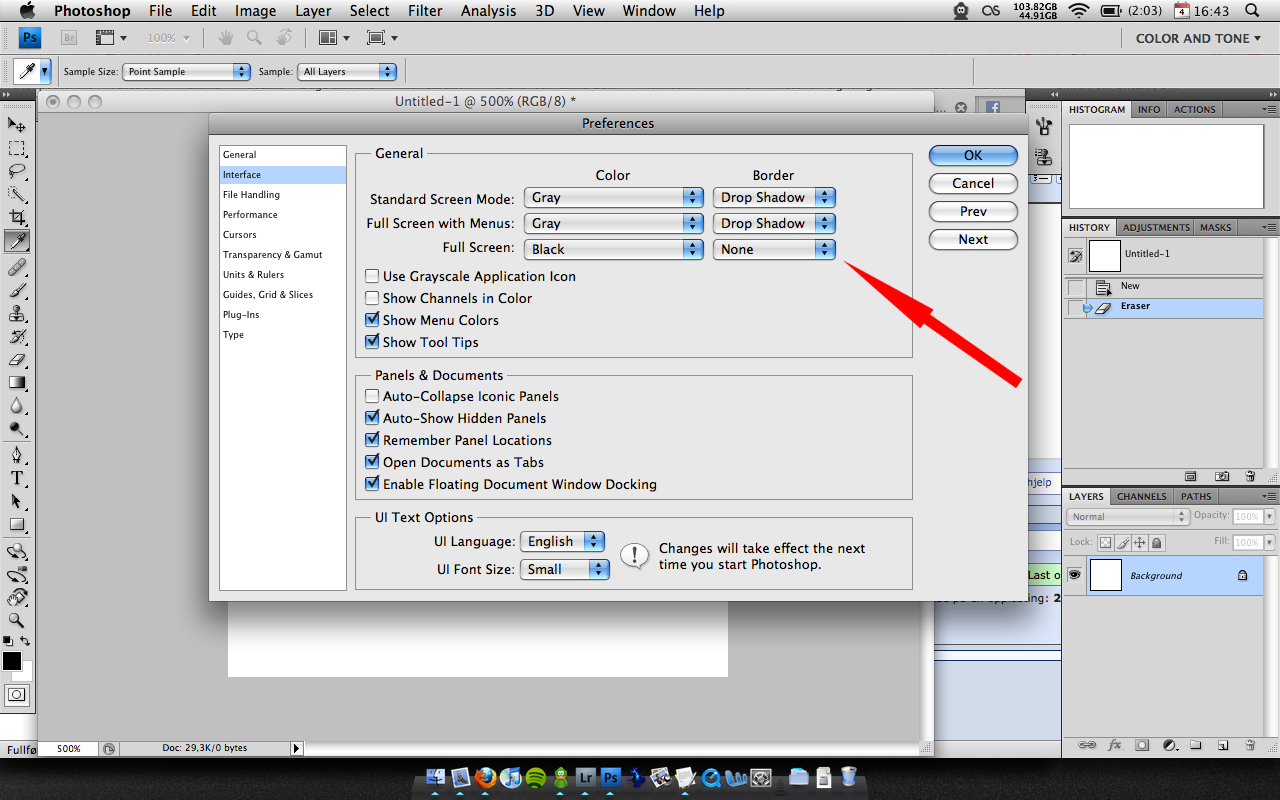The image size is (1280, 800).
Task: Open Standard Screen Mode border dropdown
Action: point(774,197)
